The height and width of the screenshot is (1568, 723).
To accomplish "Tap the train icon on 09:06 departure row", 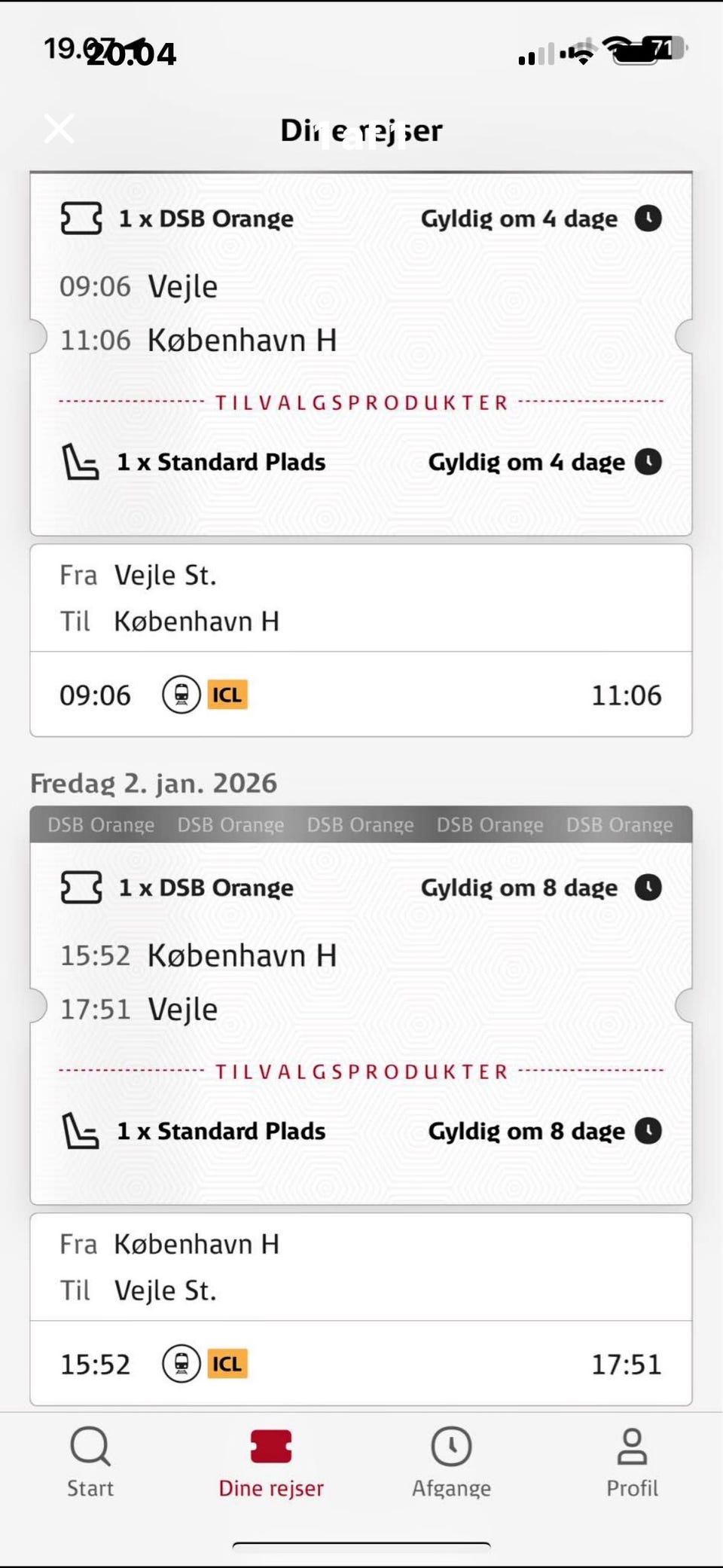I will (x=182, y=695).
